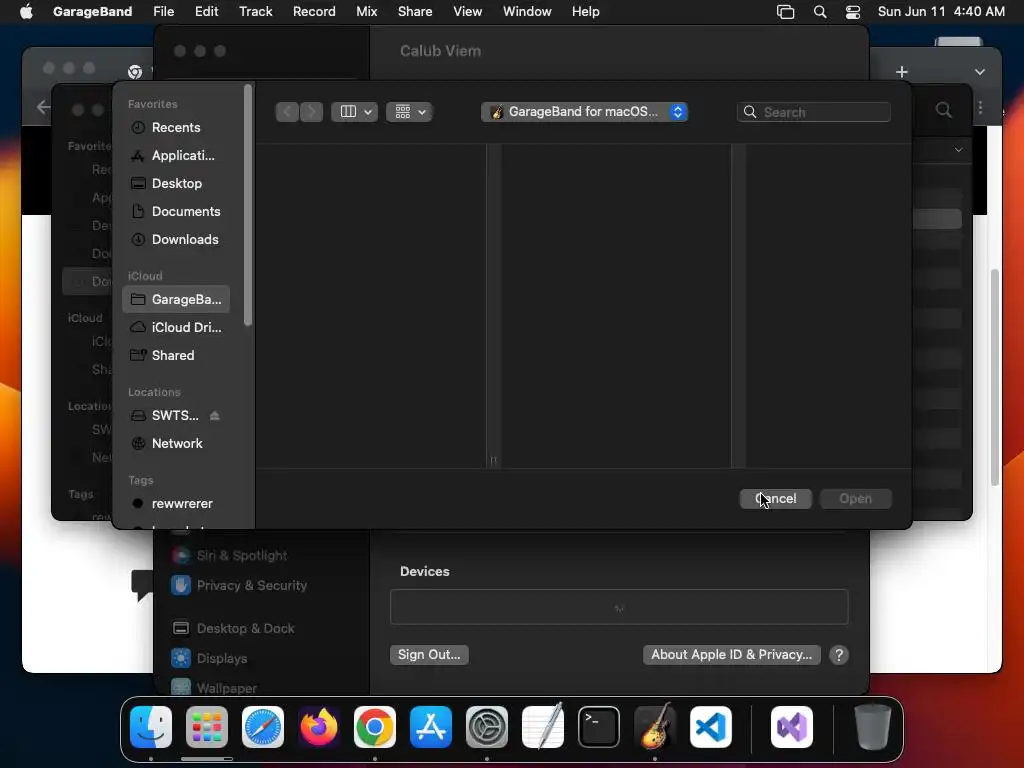This screenshot has width=1024, height=768.
Task: Select SWTS volume in Locations
Action: pos(167,415)
